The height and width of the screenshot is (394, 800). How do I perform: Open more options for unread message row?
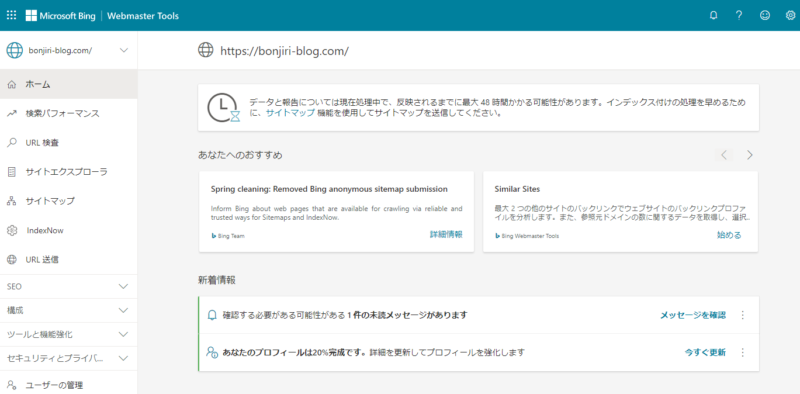point(743,315)
